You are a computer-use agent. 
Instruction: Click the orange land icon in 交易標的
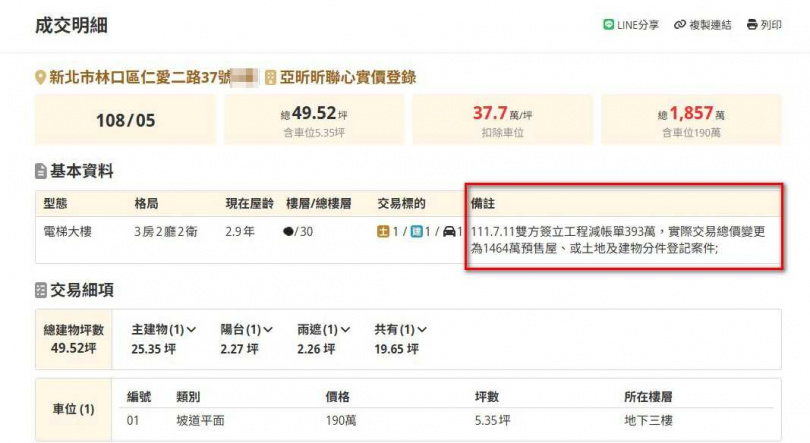pyautogui.click(x=383, y=232)
